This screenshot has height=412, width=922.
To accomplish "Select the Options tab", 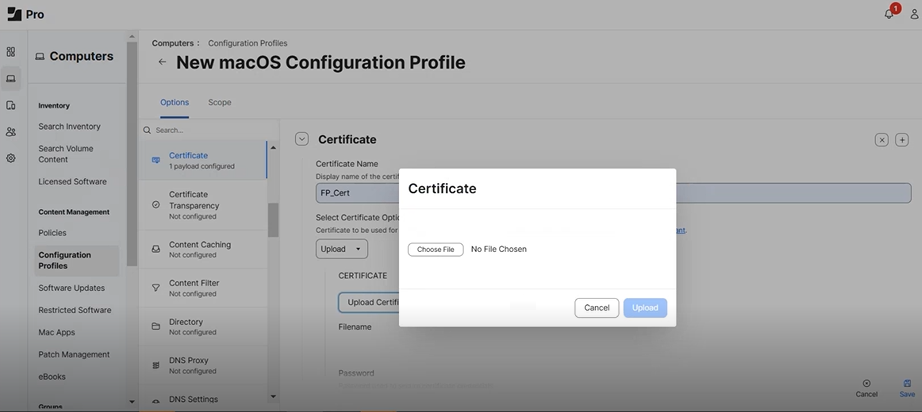I will tap(174, 102).
